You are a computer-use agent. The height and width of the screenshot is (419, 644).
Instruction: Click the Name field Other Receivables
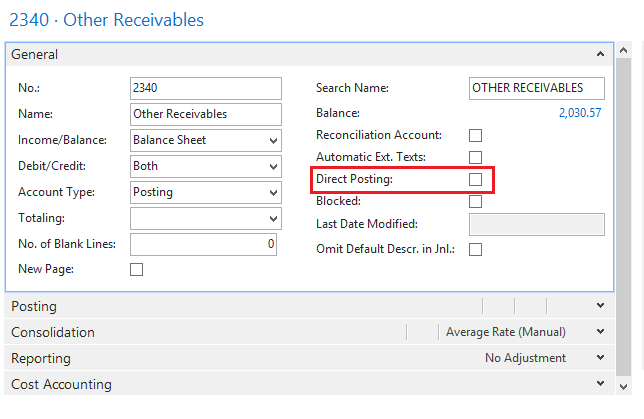206,114
